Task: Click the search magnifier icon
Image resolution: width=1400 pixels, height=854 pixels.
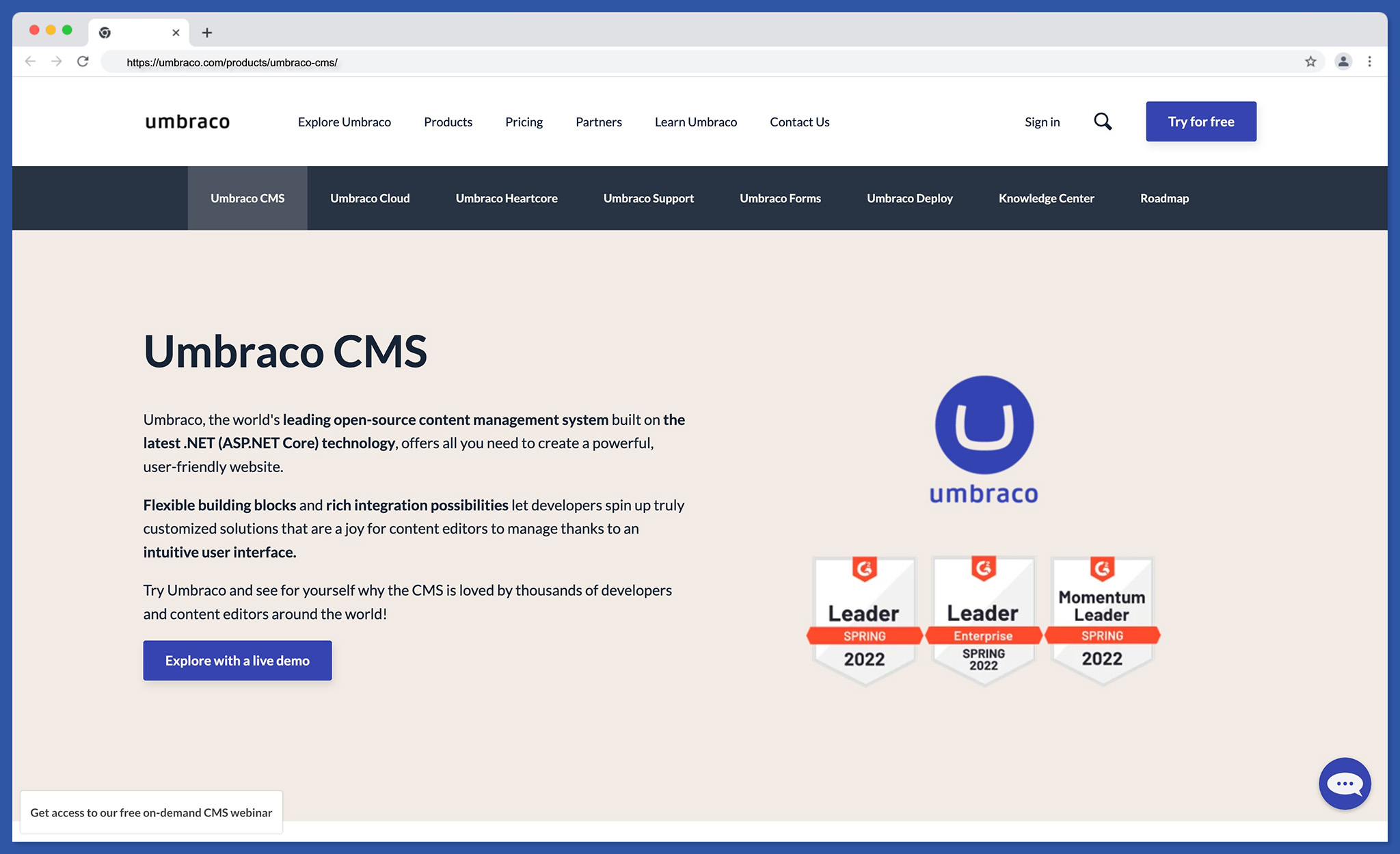Action: (x=1103, y=122)
